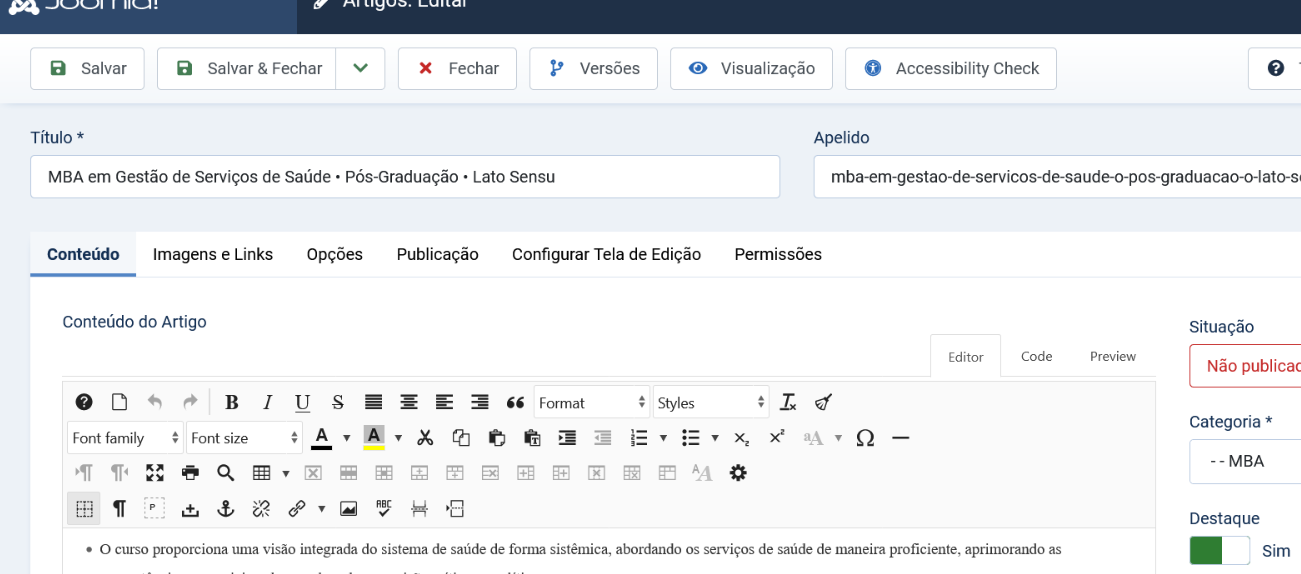Click the scissors Cut icon
Screen dimensions: 1301x574
(425, 438)
